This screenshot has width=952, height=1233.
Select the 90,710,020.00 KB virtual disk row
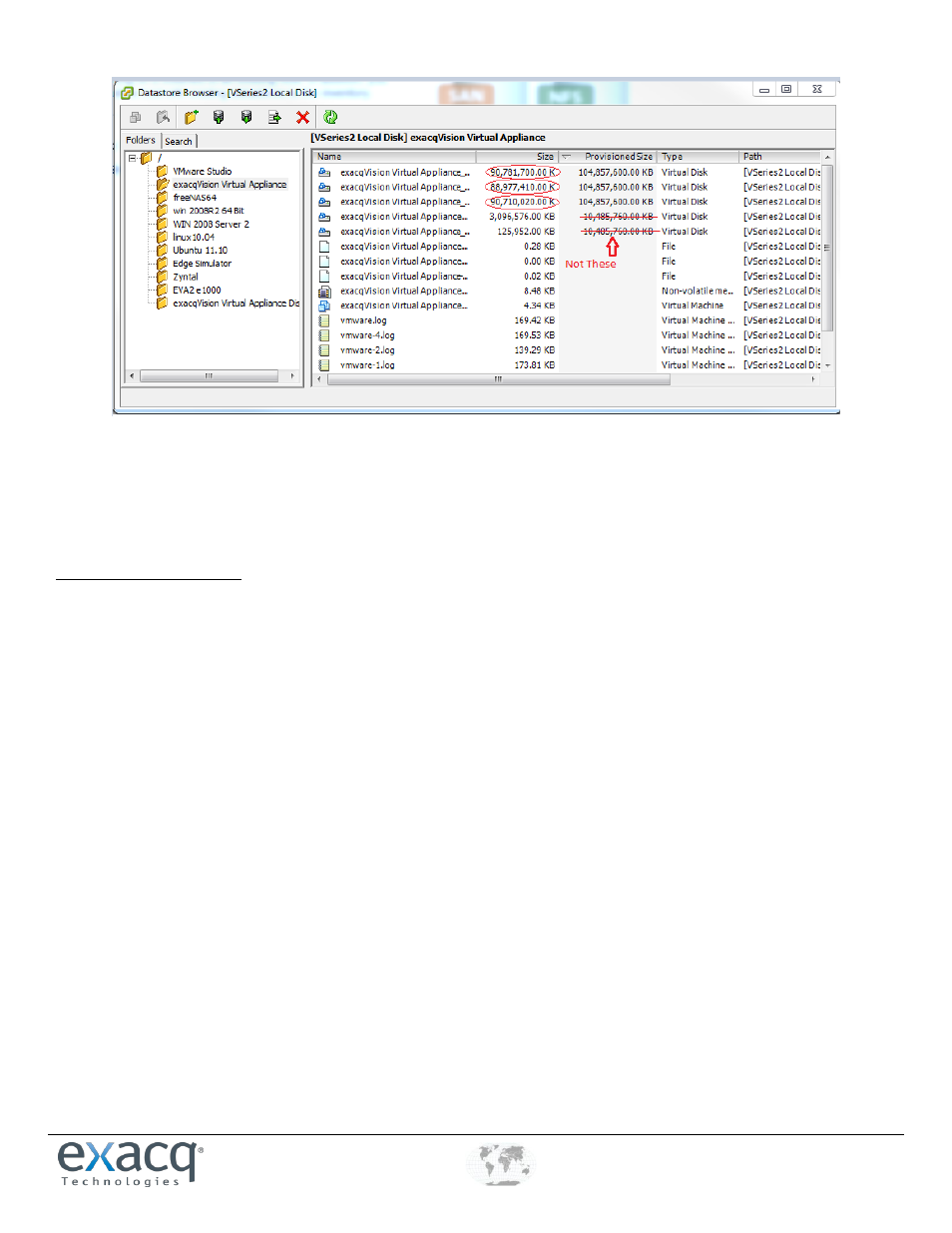[569, 202]
